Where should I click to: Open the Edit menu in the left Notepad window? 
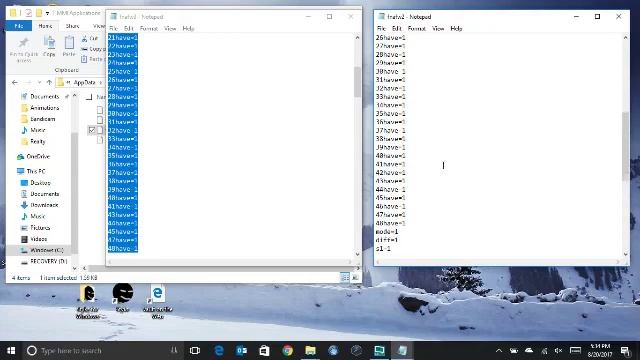tap(129, 29)
